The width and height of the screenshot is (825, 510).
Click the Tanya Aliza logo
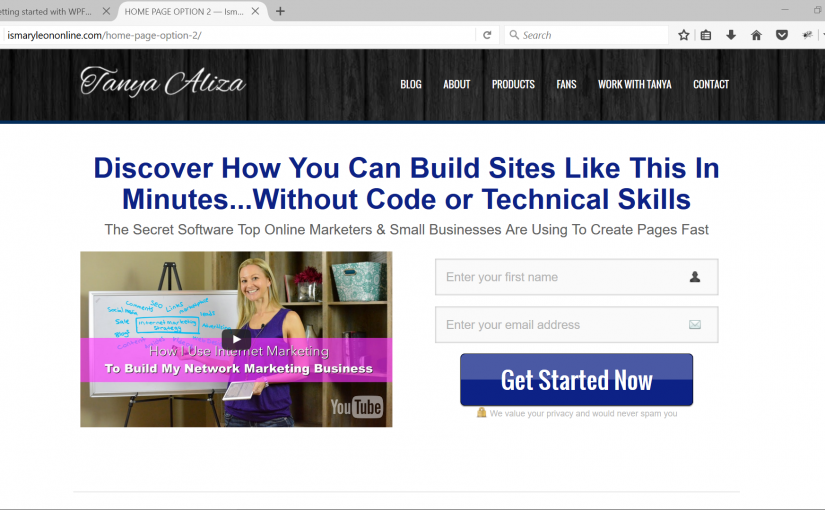coord(162,82)
